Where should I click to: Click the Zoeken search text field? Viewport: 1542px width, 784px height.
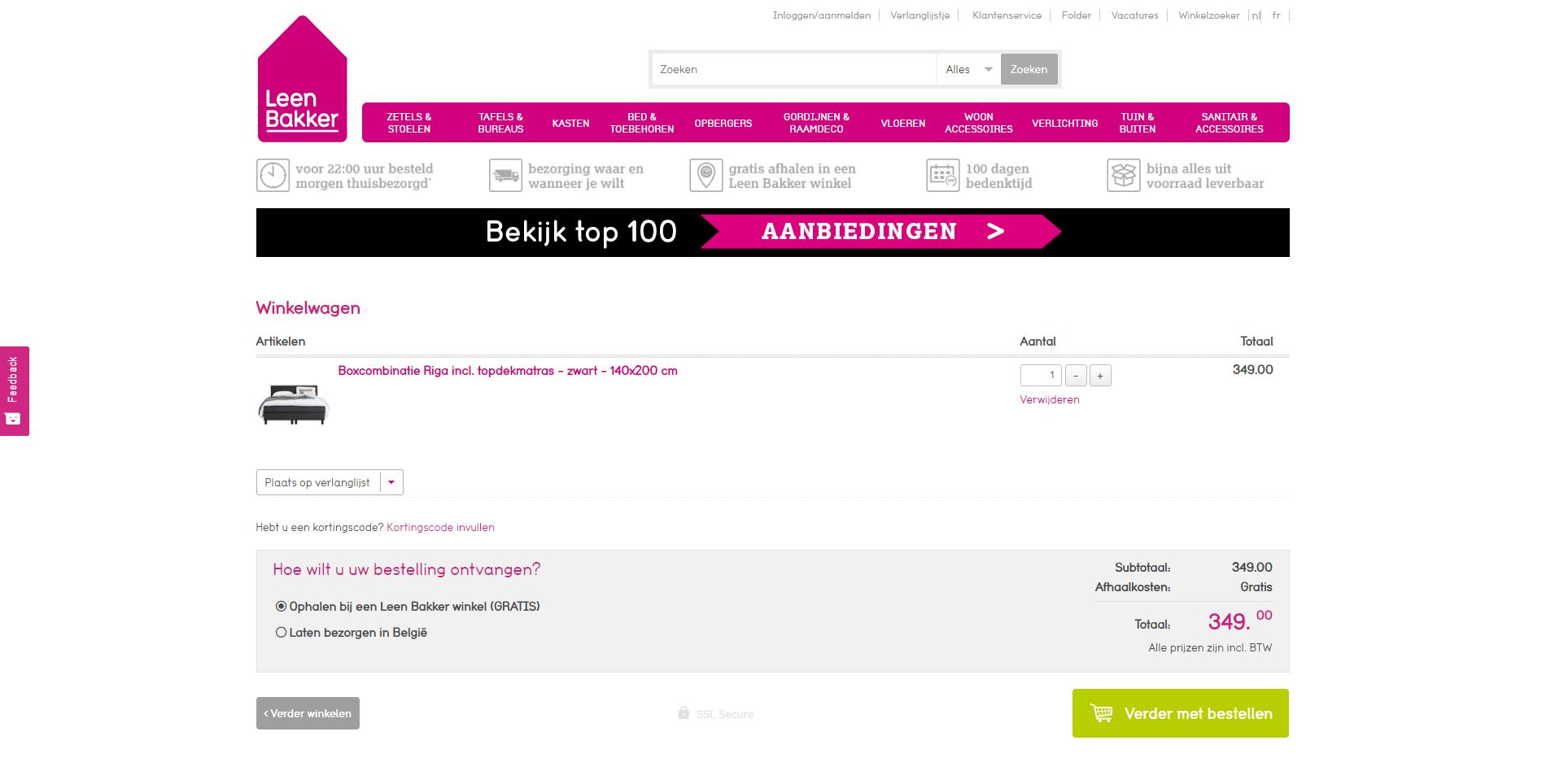click(x=794, y=69)
